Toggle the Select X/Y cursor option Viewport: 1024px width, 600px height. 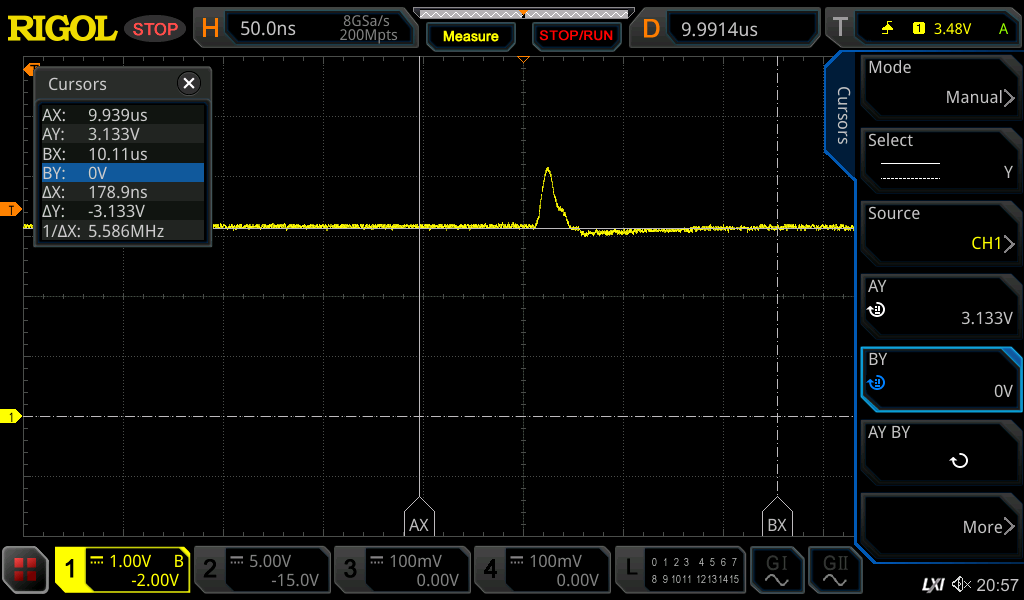941,159
